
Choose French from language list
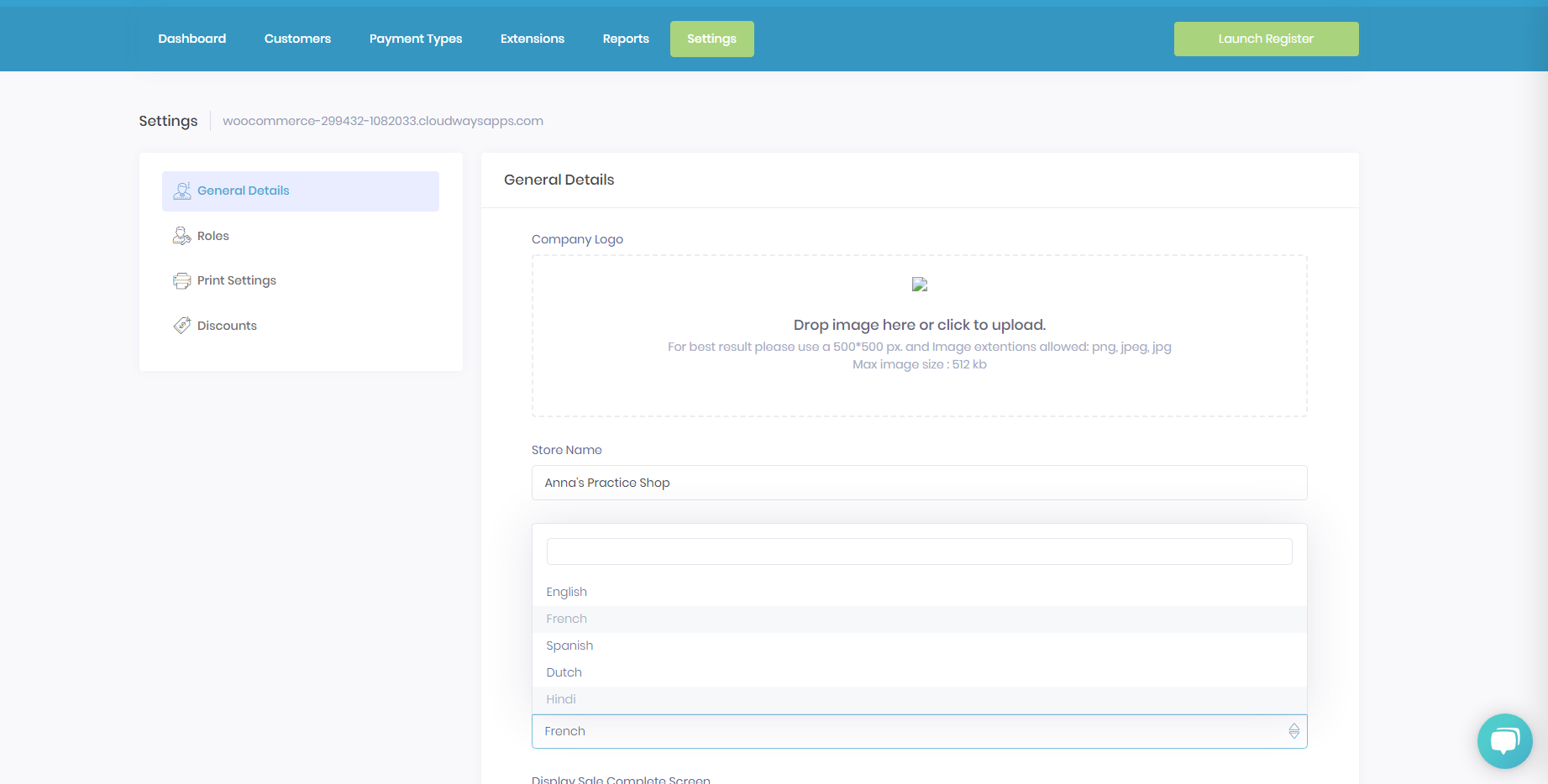coord(920,619)
